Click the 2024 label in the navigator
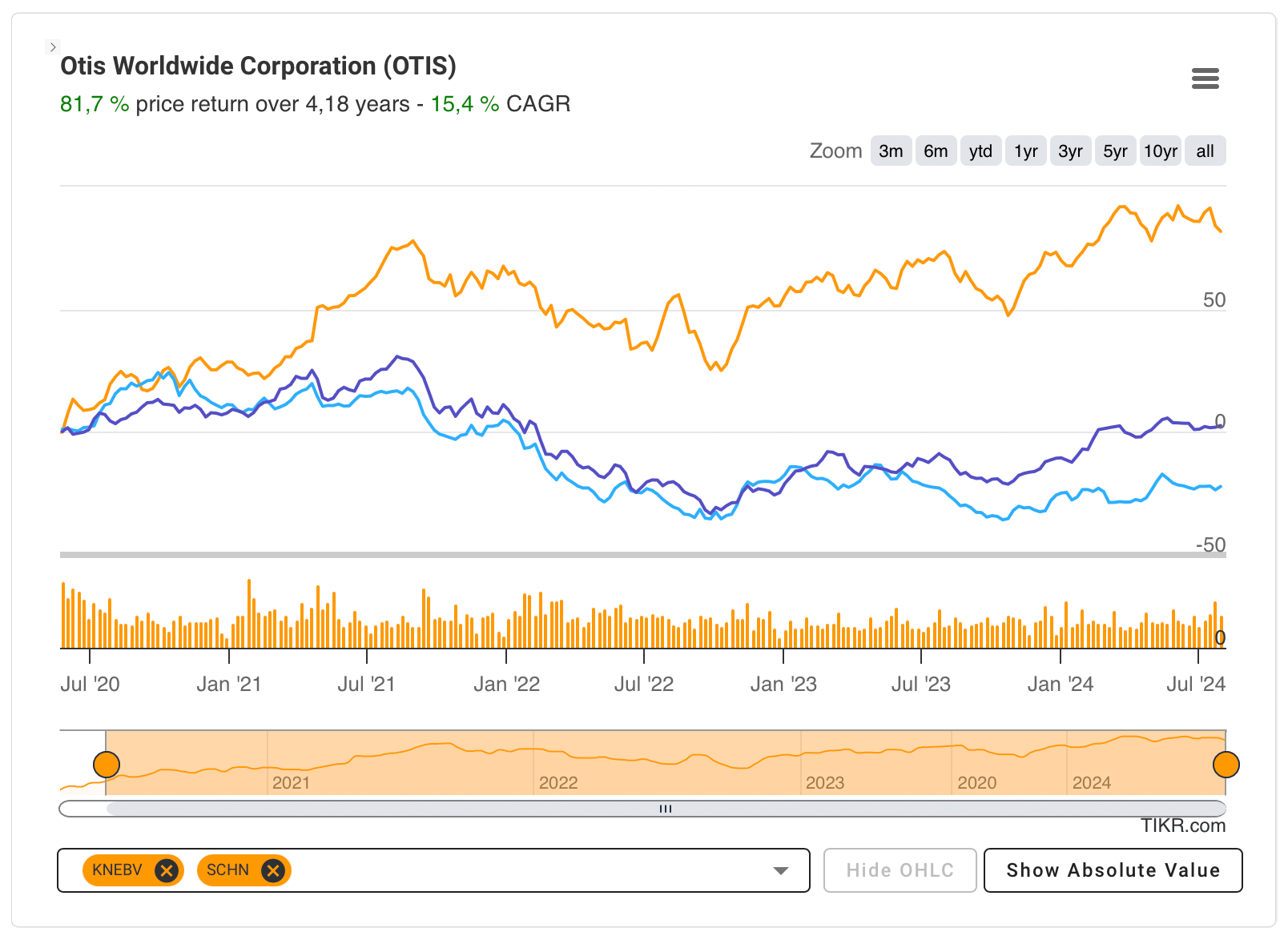The height and width of the screenshot is (940, 1288). point(1092,782)
